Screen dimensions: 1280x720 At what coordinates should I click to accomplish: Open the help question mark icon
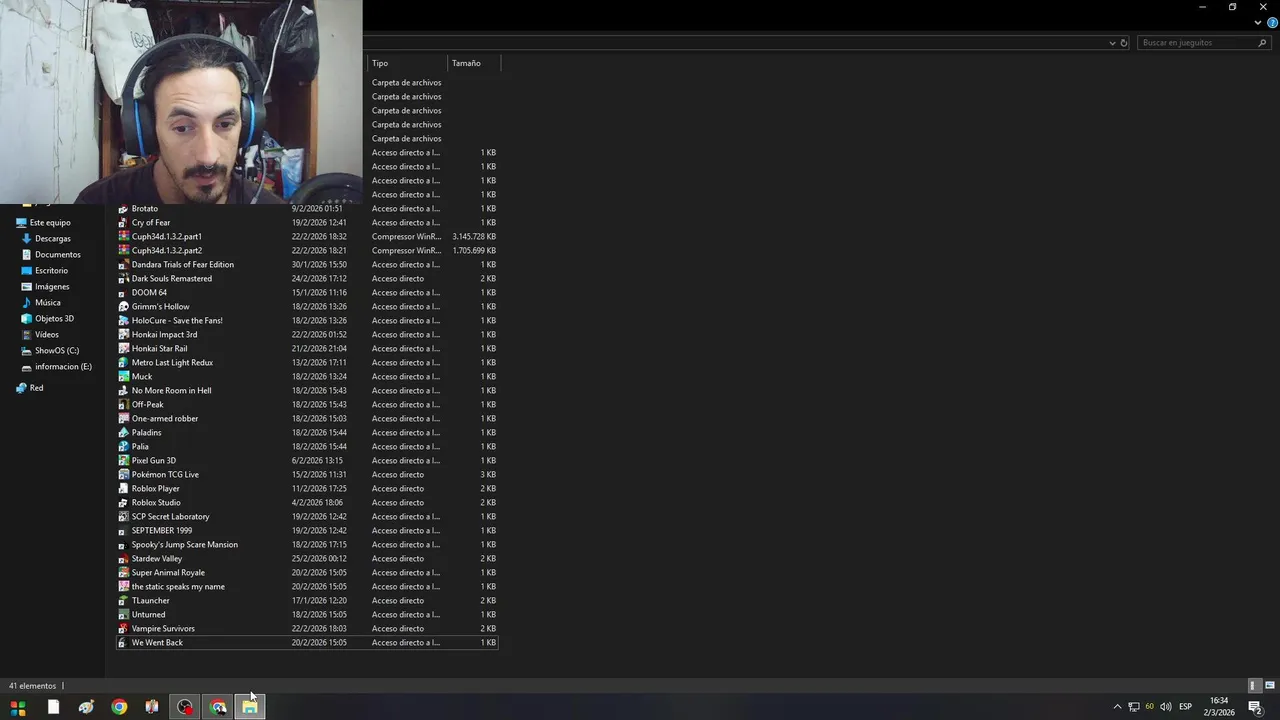tap(1272, 23)
